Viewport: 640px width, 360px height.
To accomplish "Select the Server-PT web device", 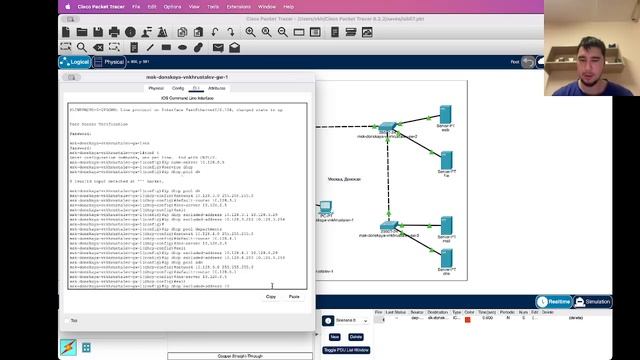I will [445, 116].
